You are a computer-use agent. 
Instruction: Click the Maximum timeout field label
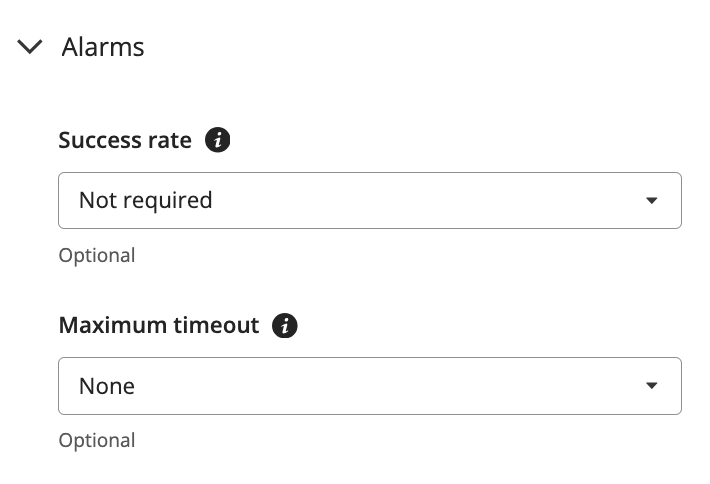pyautogui.click(x=159, y=325)
